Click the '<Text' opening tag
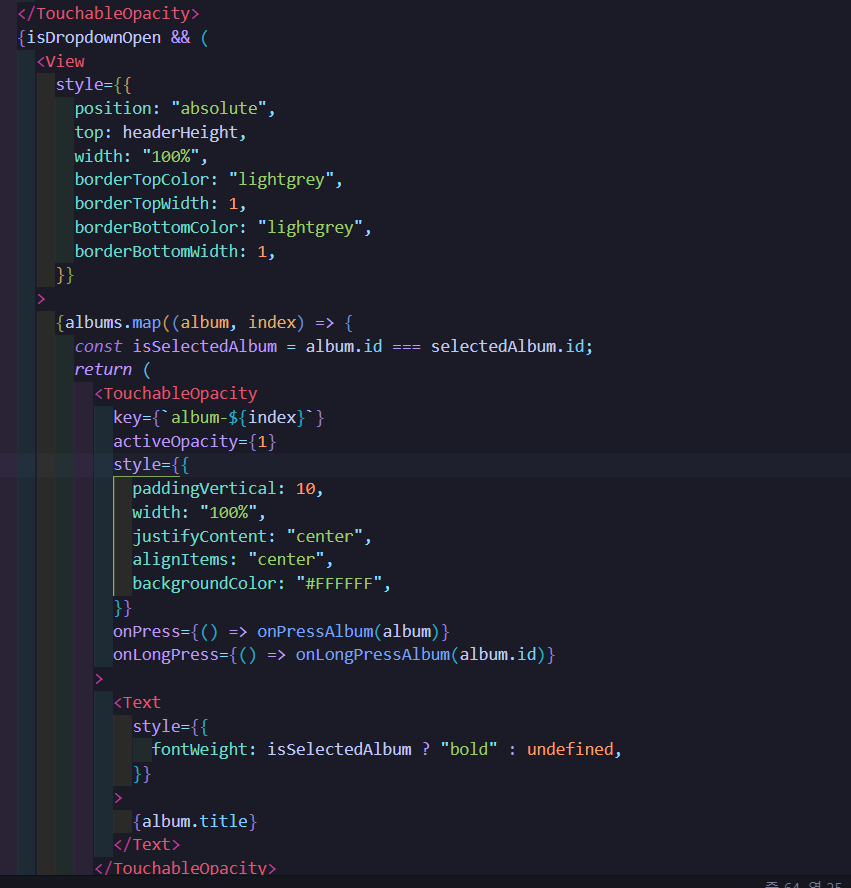This screenshot has width=851, height=888. tap(138, 703)
